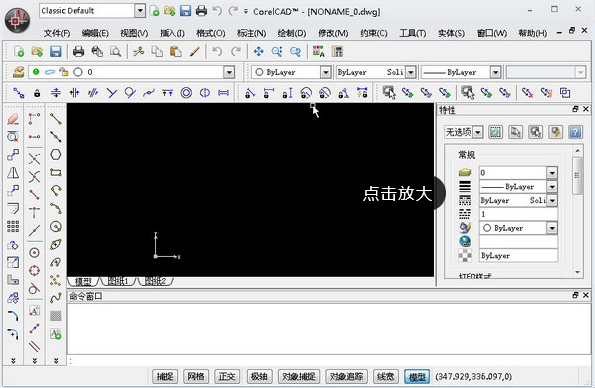Click the Open folder icon in standard toolbar
This screenshot has width=595, height=388.
coord(37,51)
